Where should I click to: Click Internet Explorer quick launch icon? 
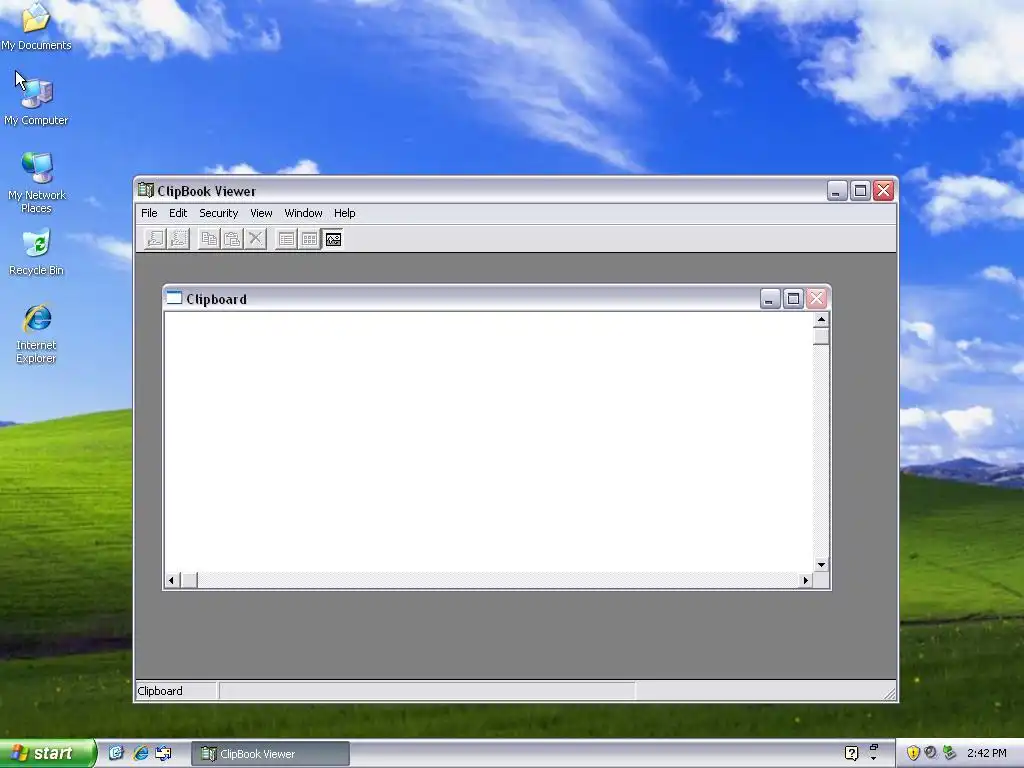140,754
